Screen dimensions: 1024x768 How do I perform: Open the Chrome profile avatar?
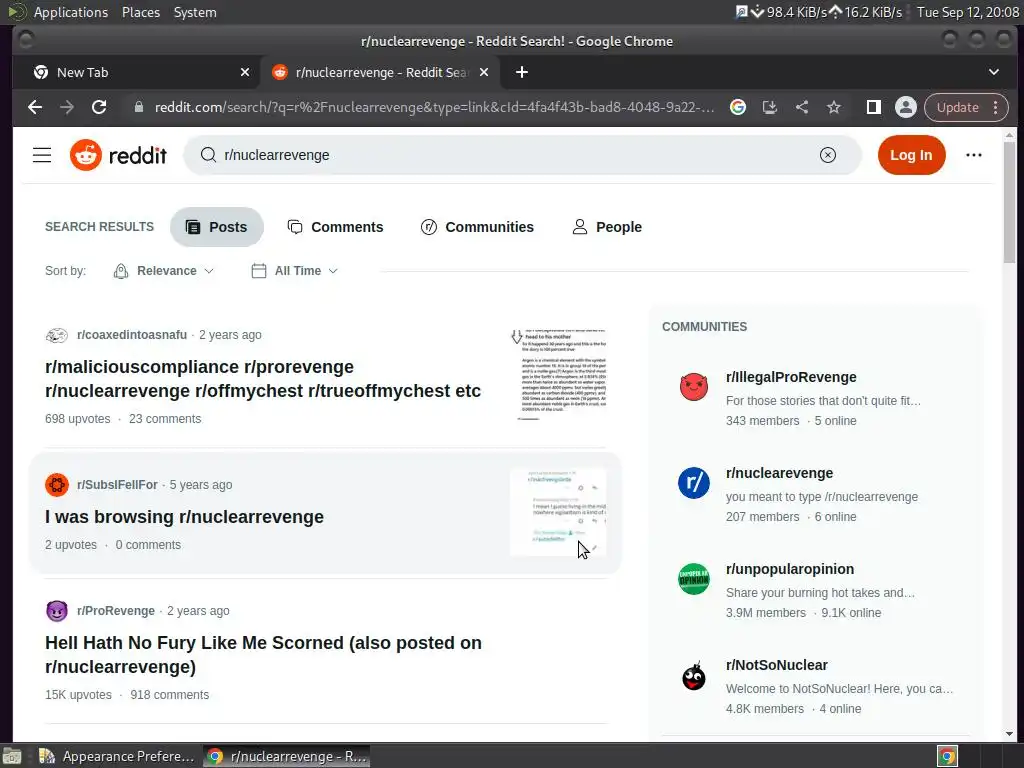[906, 107]
